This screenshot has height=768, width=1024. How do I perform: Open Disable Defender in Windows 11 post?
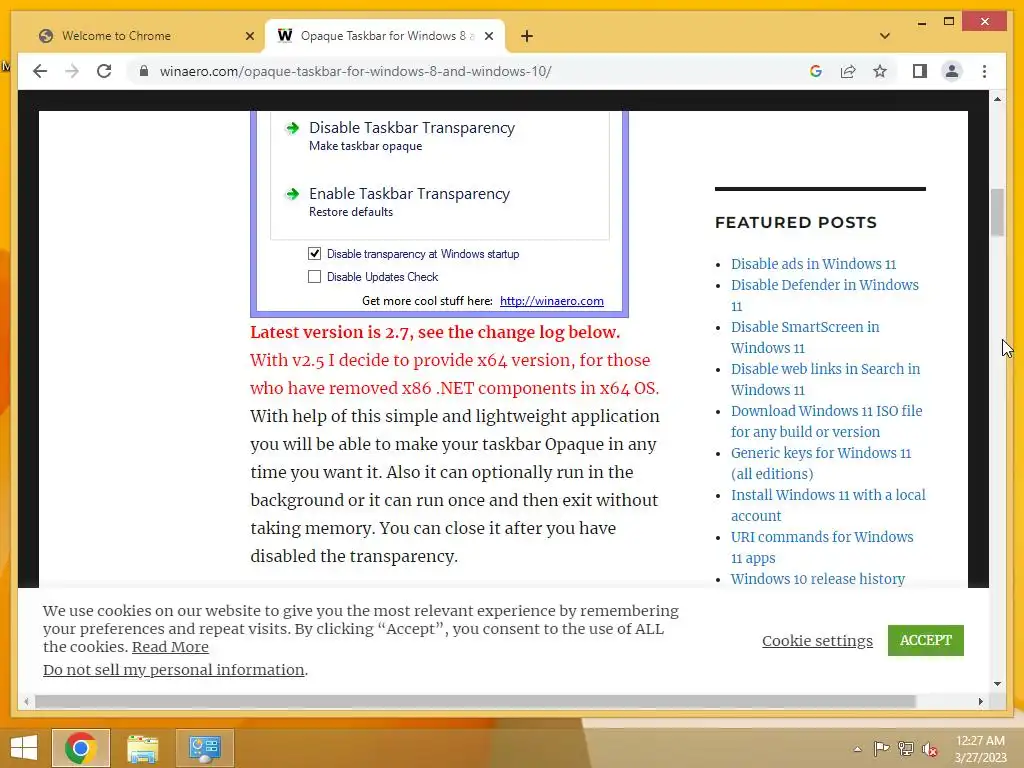tap(825, 295)
